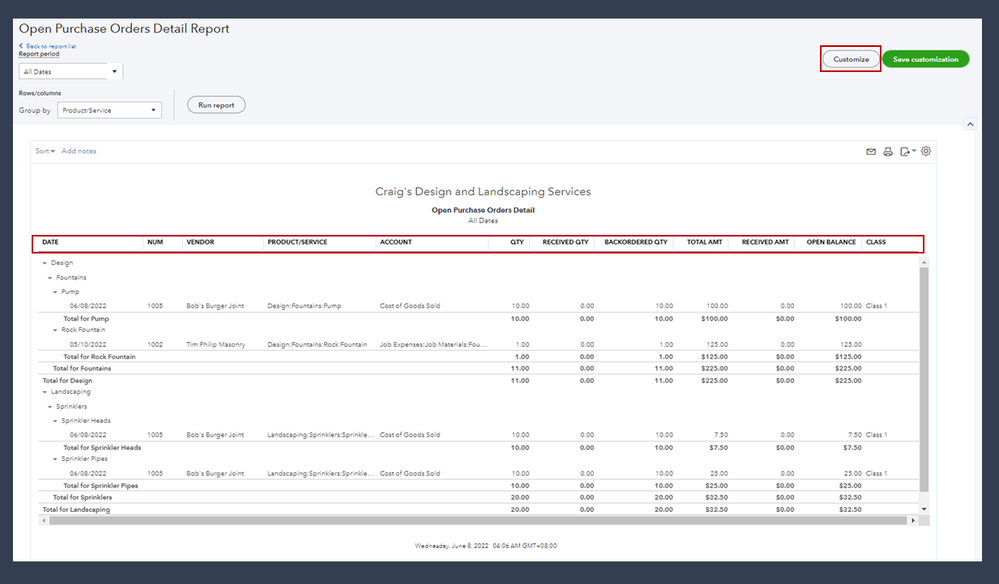The width and height of the screenshot is (999, 584).
Task: Click the CLASS column header
Action: [876, 242]
